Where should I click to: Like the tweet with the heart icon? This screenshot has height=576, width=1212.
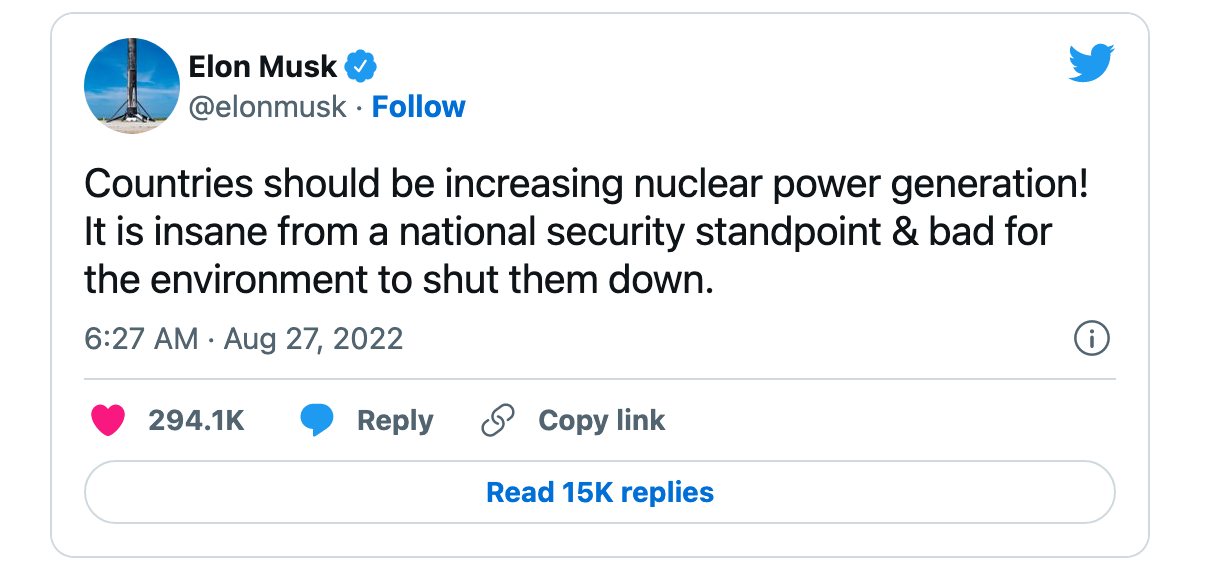tap(108, 421)
